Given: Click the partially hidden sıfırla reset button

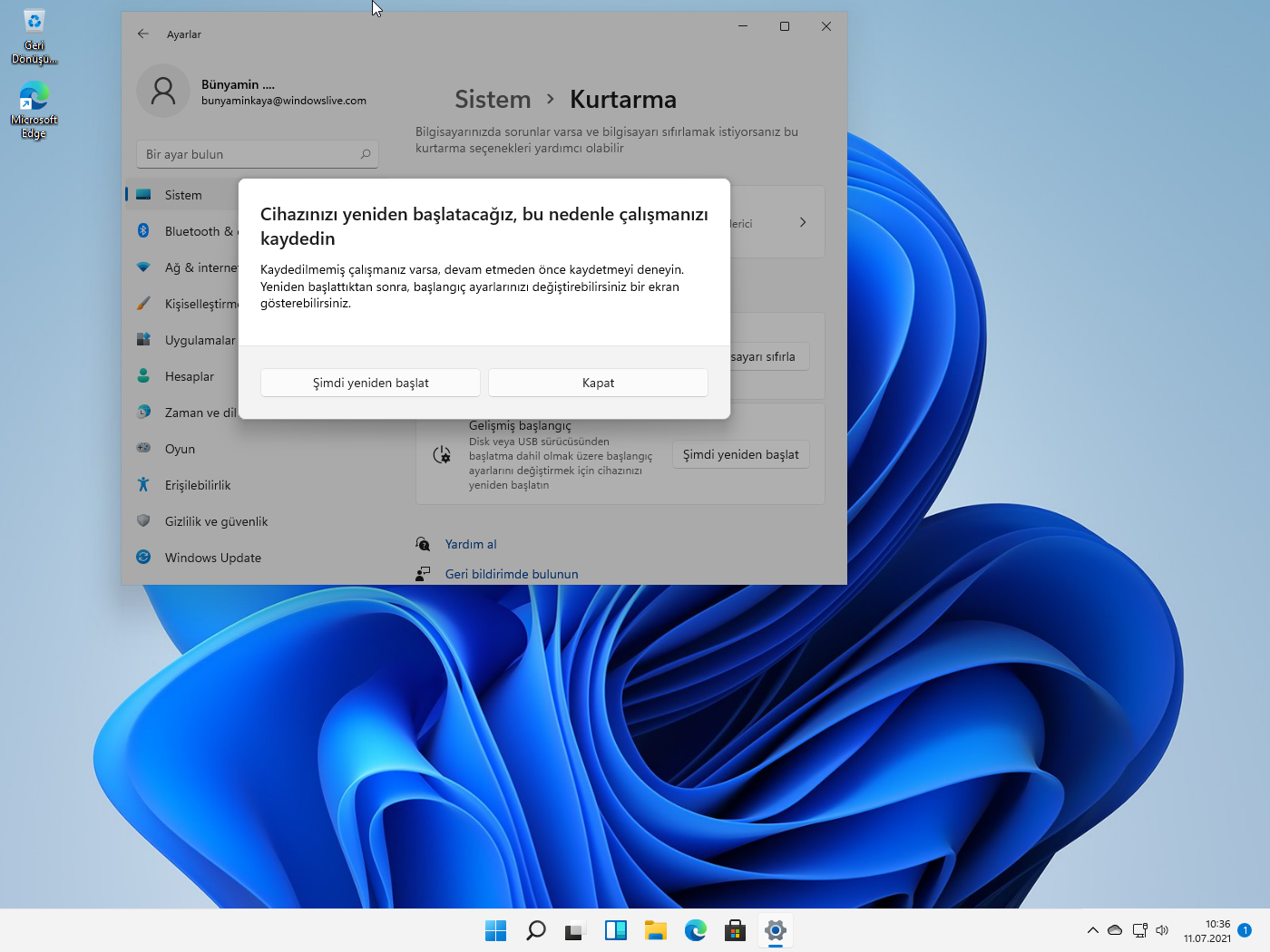Looking at the screenshot, I should coord(769,356).
